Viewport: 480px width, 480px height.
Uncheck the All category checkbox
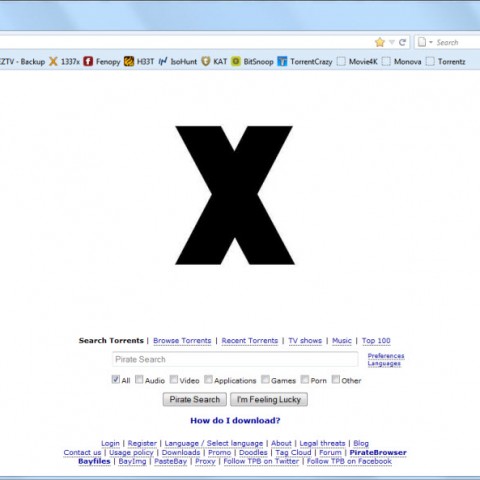point(115,379)
